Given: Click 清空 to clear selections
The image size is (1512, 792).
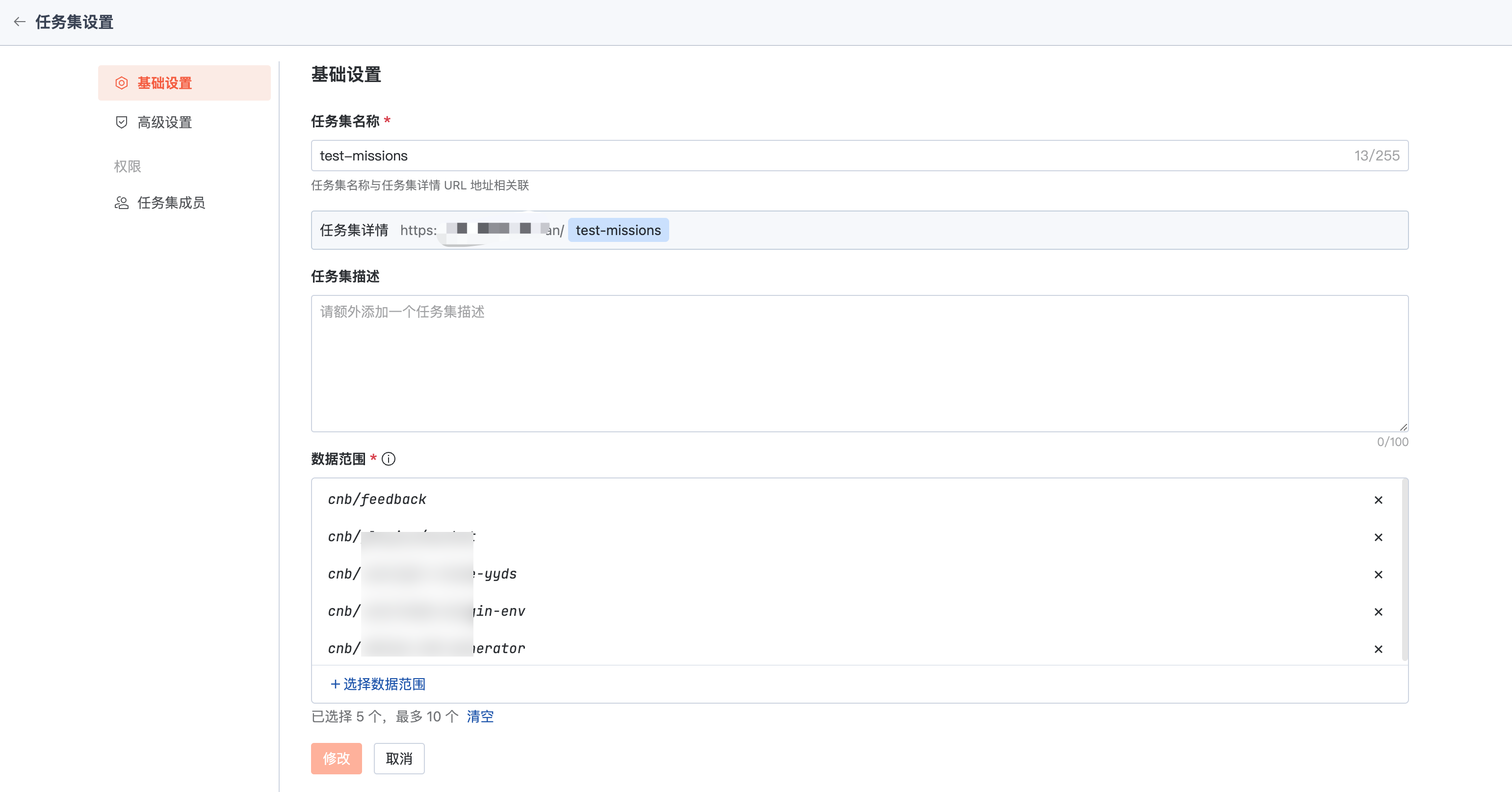Looking at the screenshot, I should [x=479, y=716].
